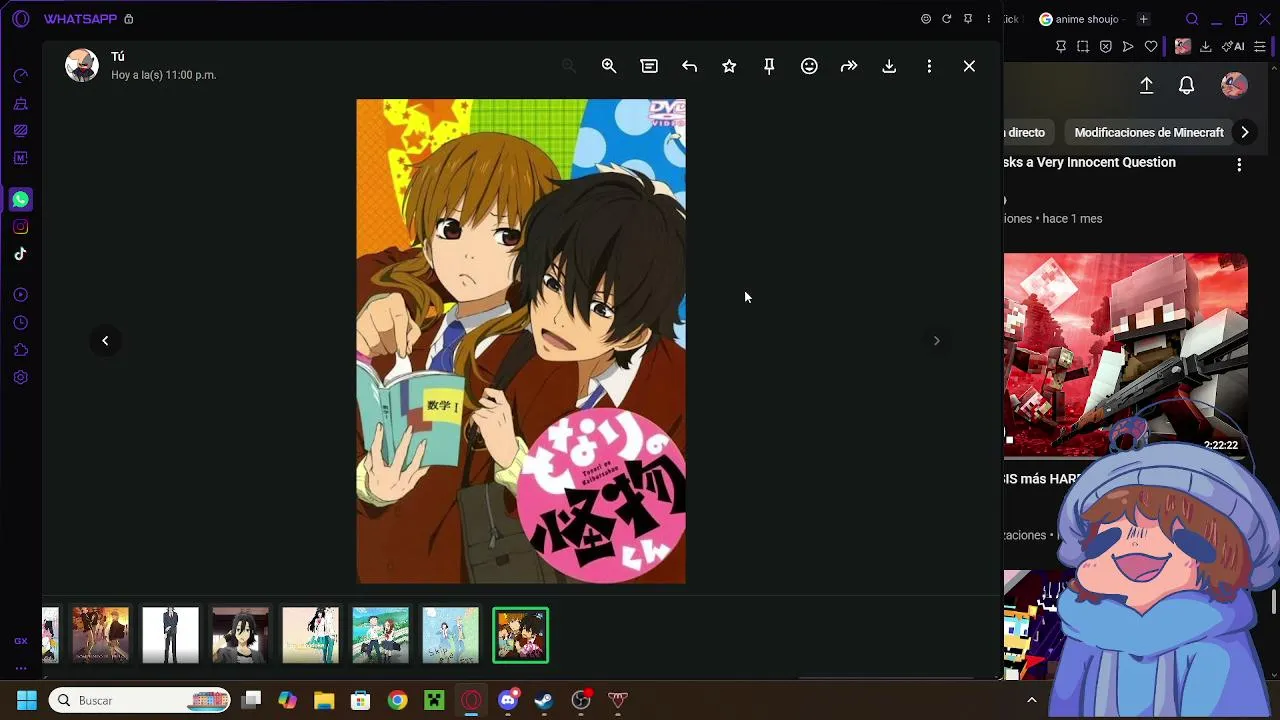Open the Easy Setup sliders menu
This screenshot has width=1280, height=720.
click(x=1260, y=46)
